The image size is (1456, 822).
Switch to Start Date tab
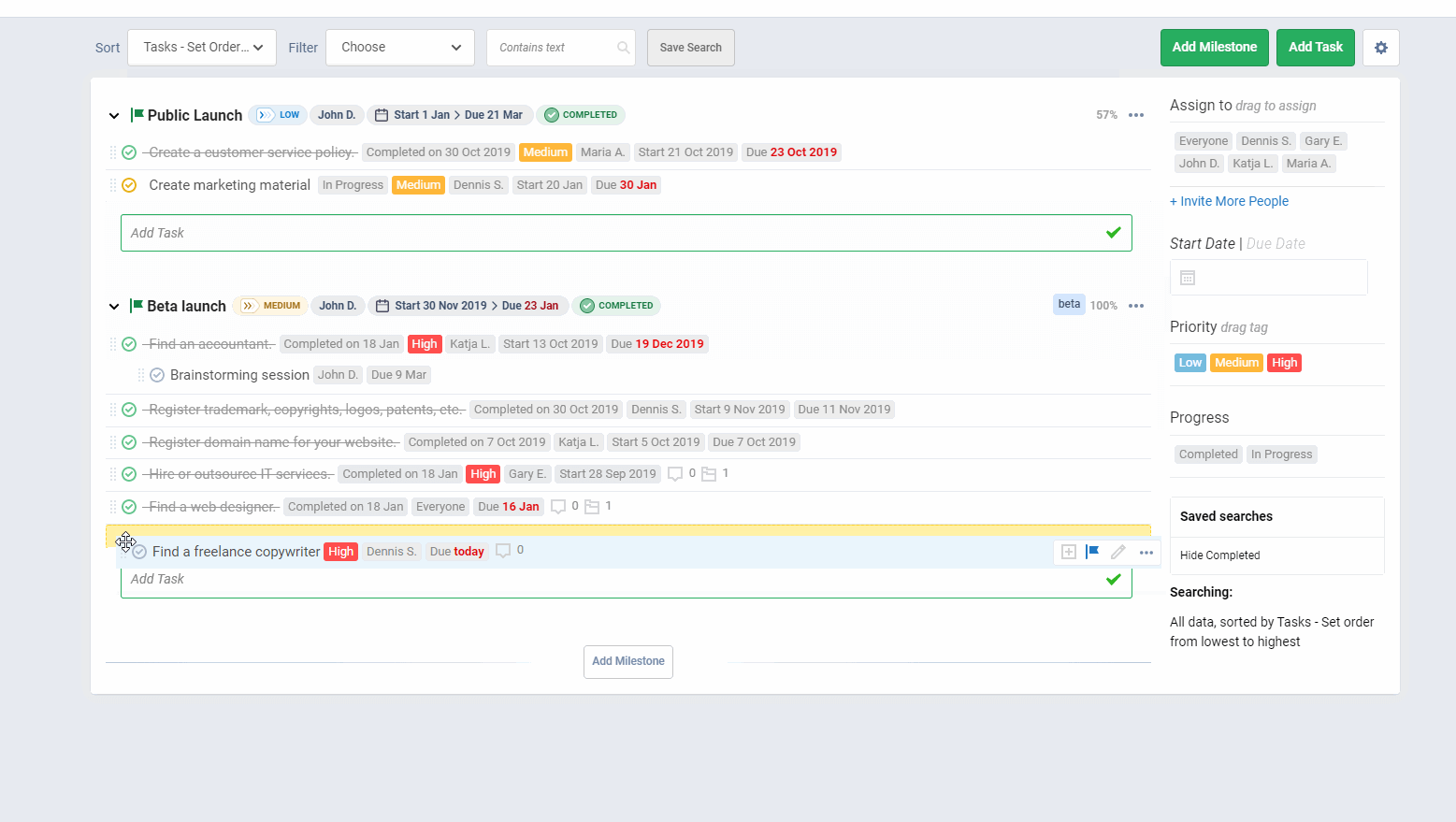(1203, 243)
